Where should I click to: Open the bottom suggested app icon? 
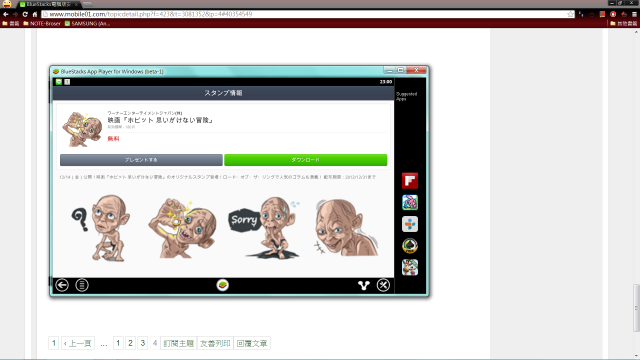pyautogui.click(x=410, y=267)
